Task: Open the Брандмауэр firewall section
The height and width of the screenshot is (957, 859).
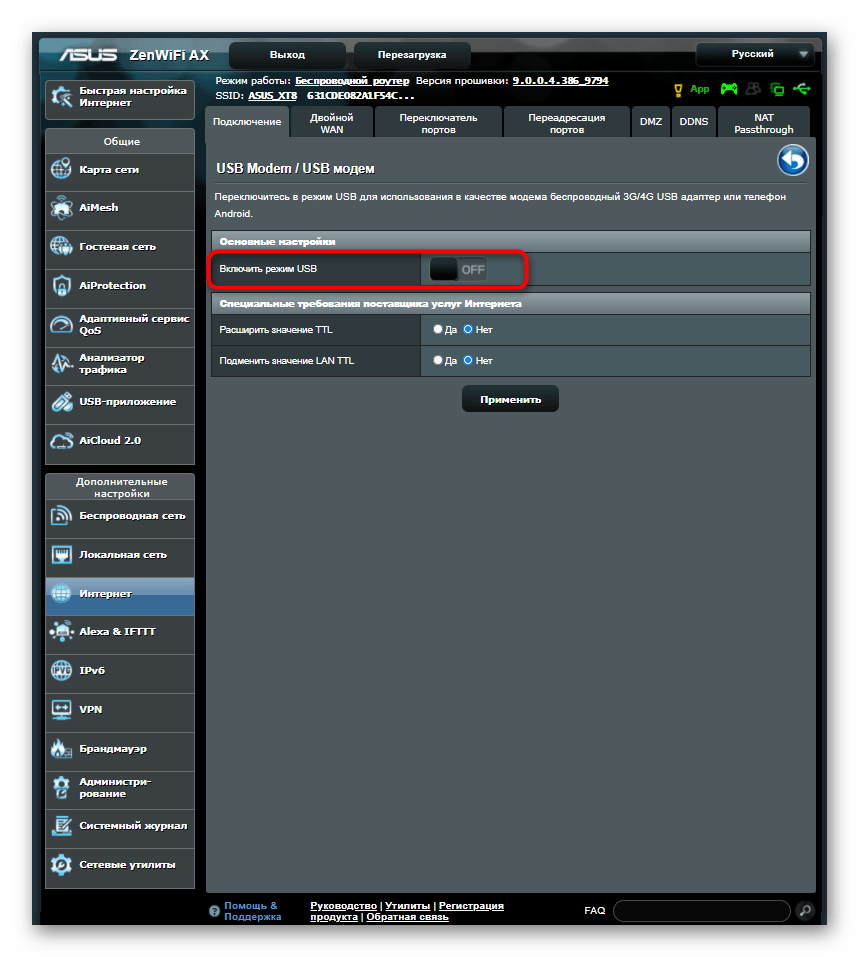Action: [120, 748]
